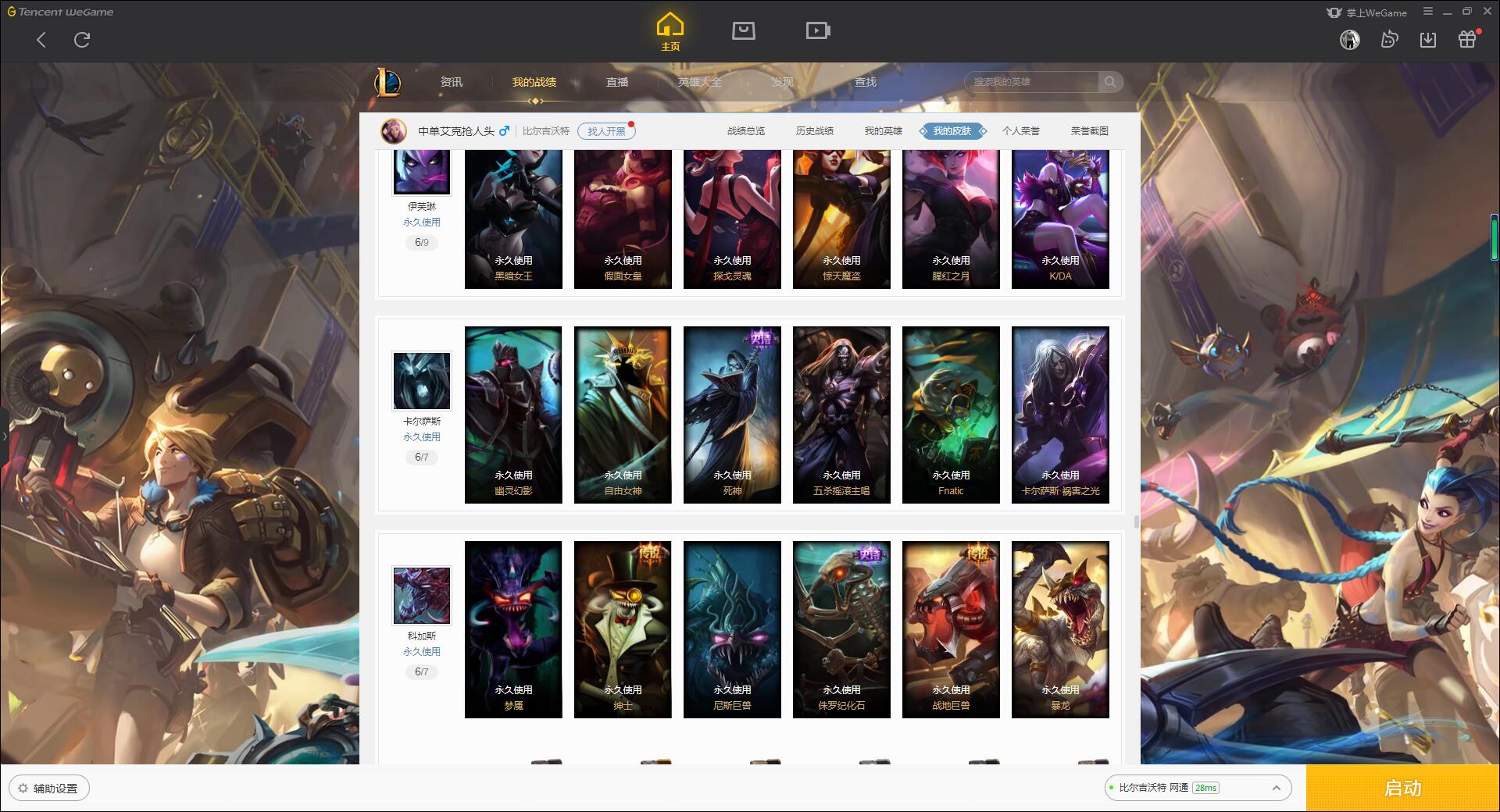Image resolution: width=1500 pixels, height=812 pixels.
Task: Refresh the page with reload icon
Action: [x=82, y=40]
